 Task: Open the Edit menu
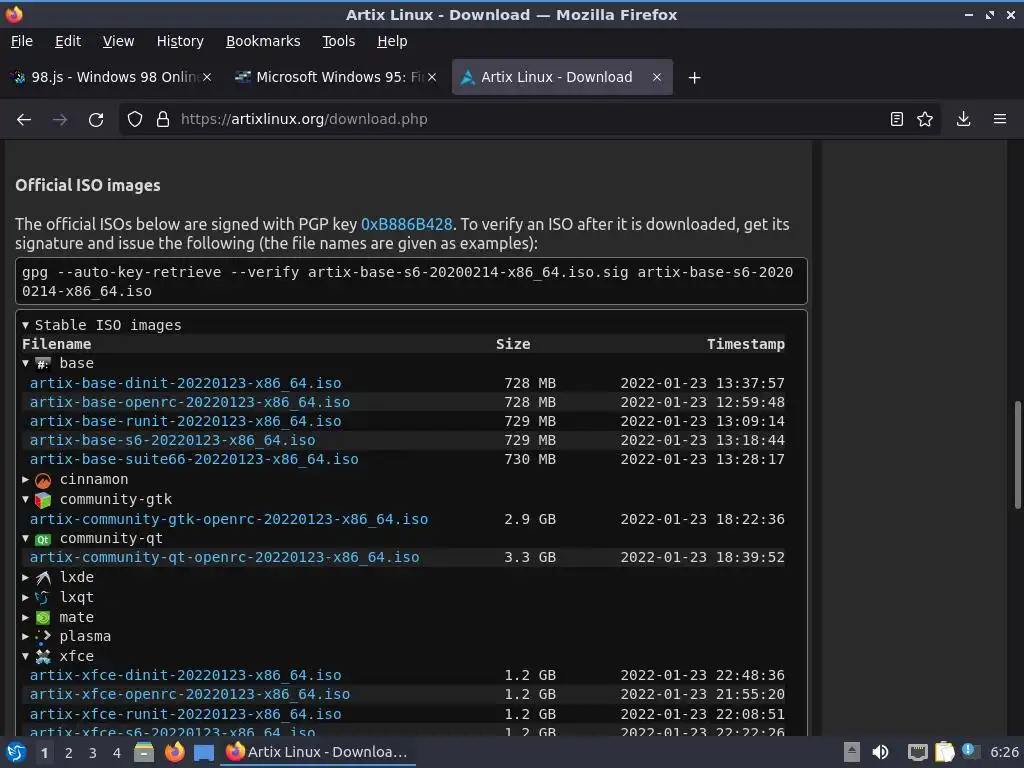coord(68,41)
